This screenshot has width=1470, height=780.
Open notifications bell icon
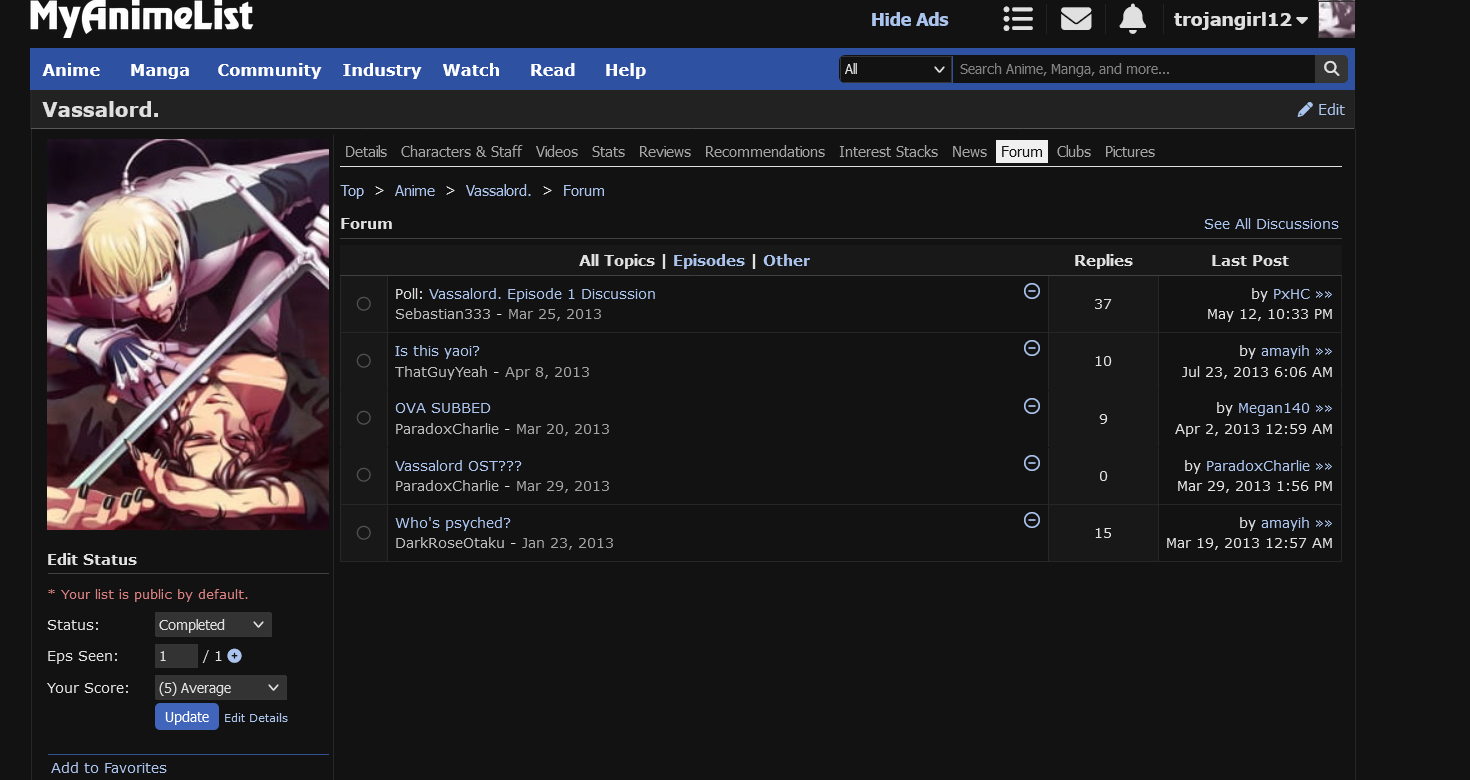pos(1132,19)
